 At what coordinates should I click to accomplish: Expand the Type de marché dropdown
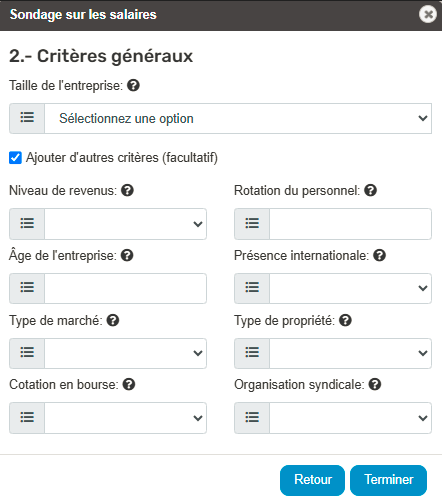click(x=125, y=353)
